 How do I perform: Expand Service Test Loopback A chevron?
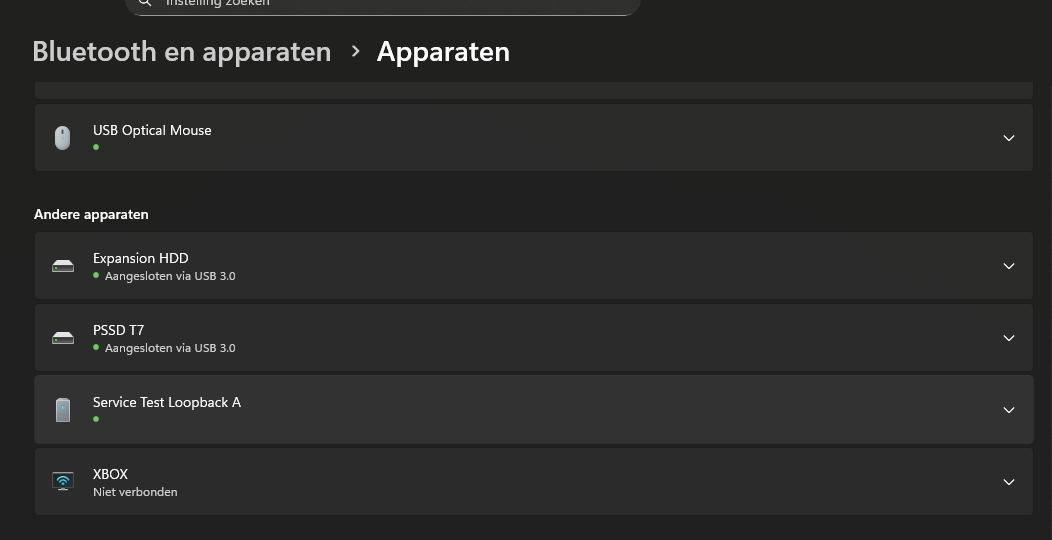coord(1008,410)
